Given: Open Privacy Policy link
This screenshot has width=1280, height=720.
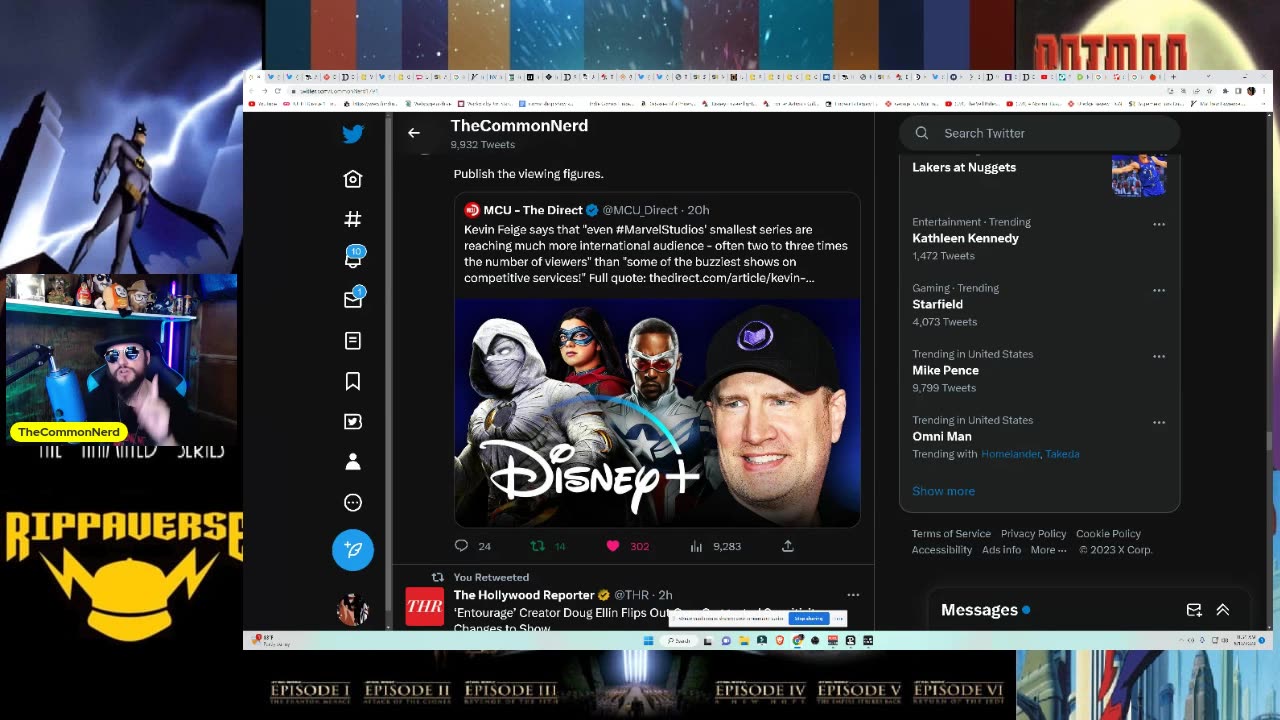Looking at the screenshot, I should pos(1033,534).
